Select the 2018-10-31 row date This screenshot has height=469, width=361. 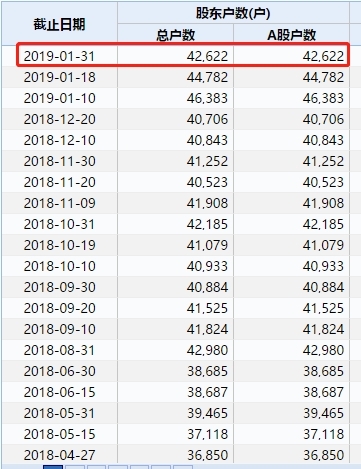coord(59,224)
